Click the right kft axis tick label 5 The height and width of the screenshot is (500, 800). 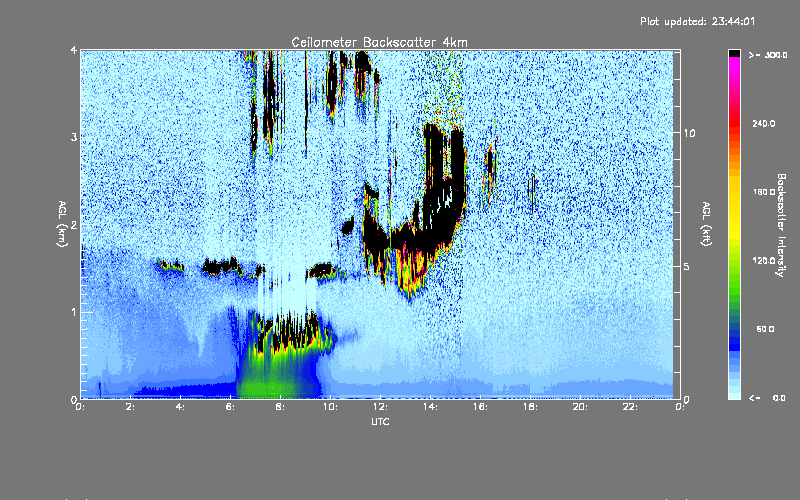[686, 266]
